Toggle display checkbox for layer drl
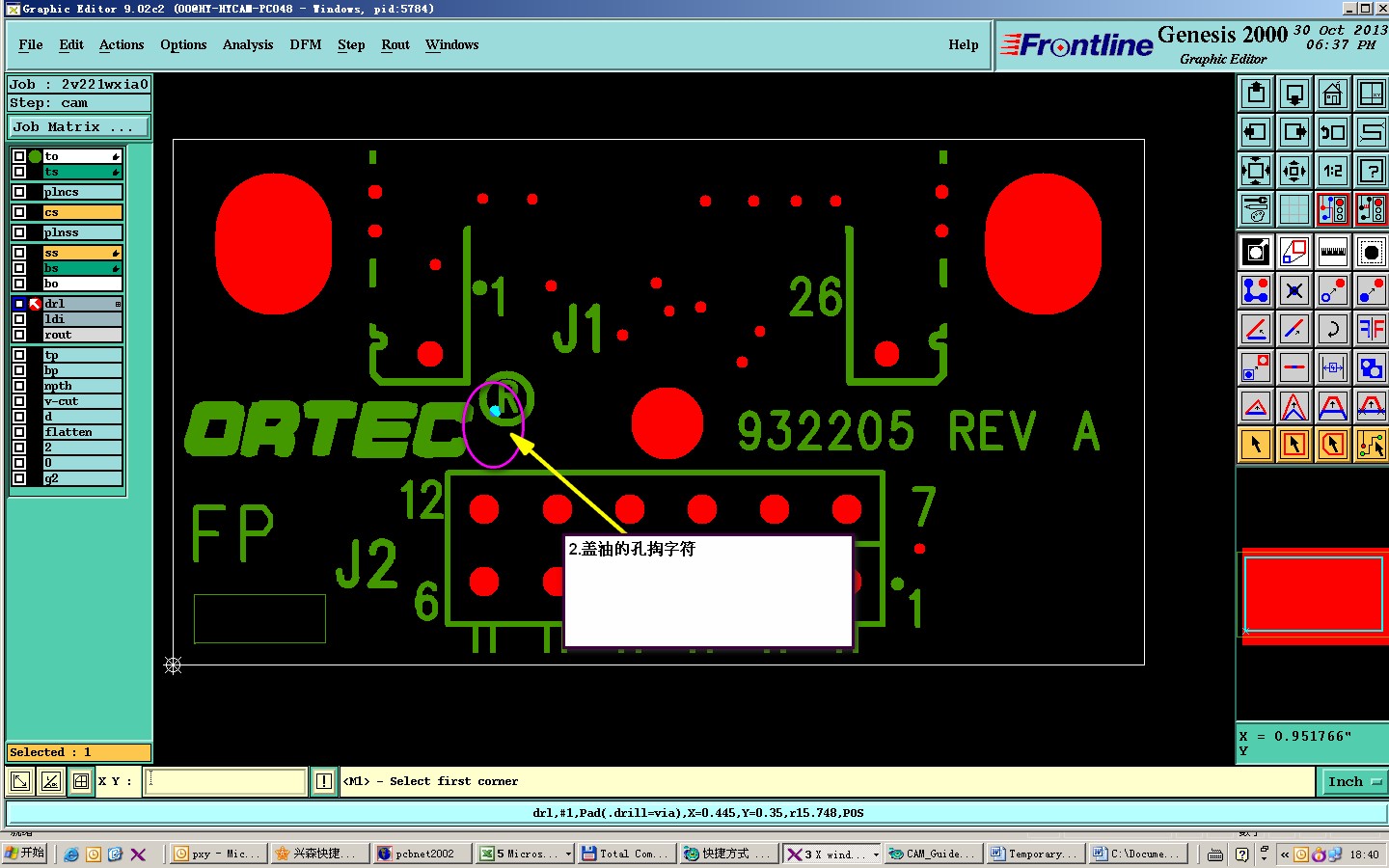 [19, 304]
